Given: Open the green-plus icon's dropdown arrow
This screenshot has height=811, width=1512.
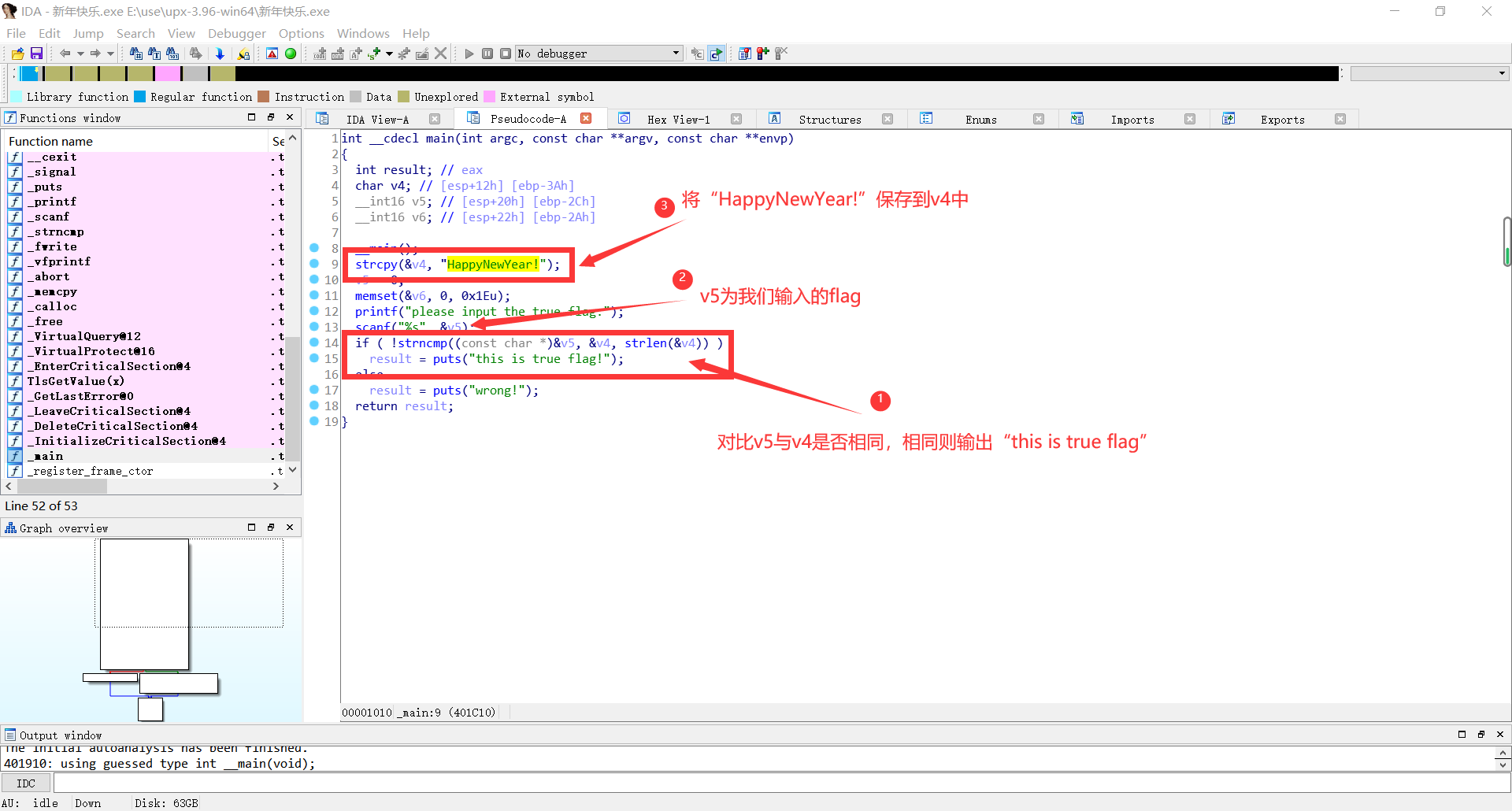Looking at the screenshot, I should tap(389, 54).
